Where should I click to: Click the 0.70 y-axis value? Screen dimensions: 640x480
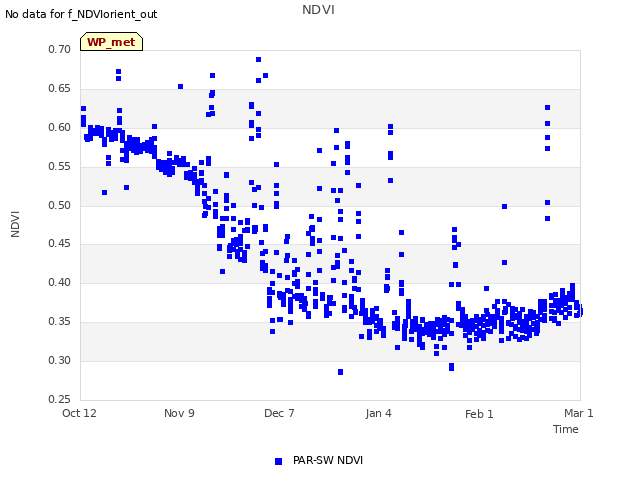tap(60, 49)
